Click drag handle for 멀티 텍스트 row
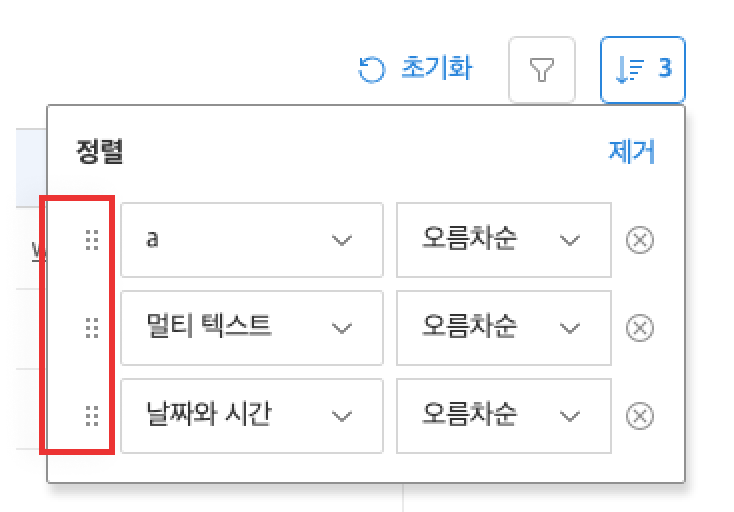 point(92,327)
